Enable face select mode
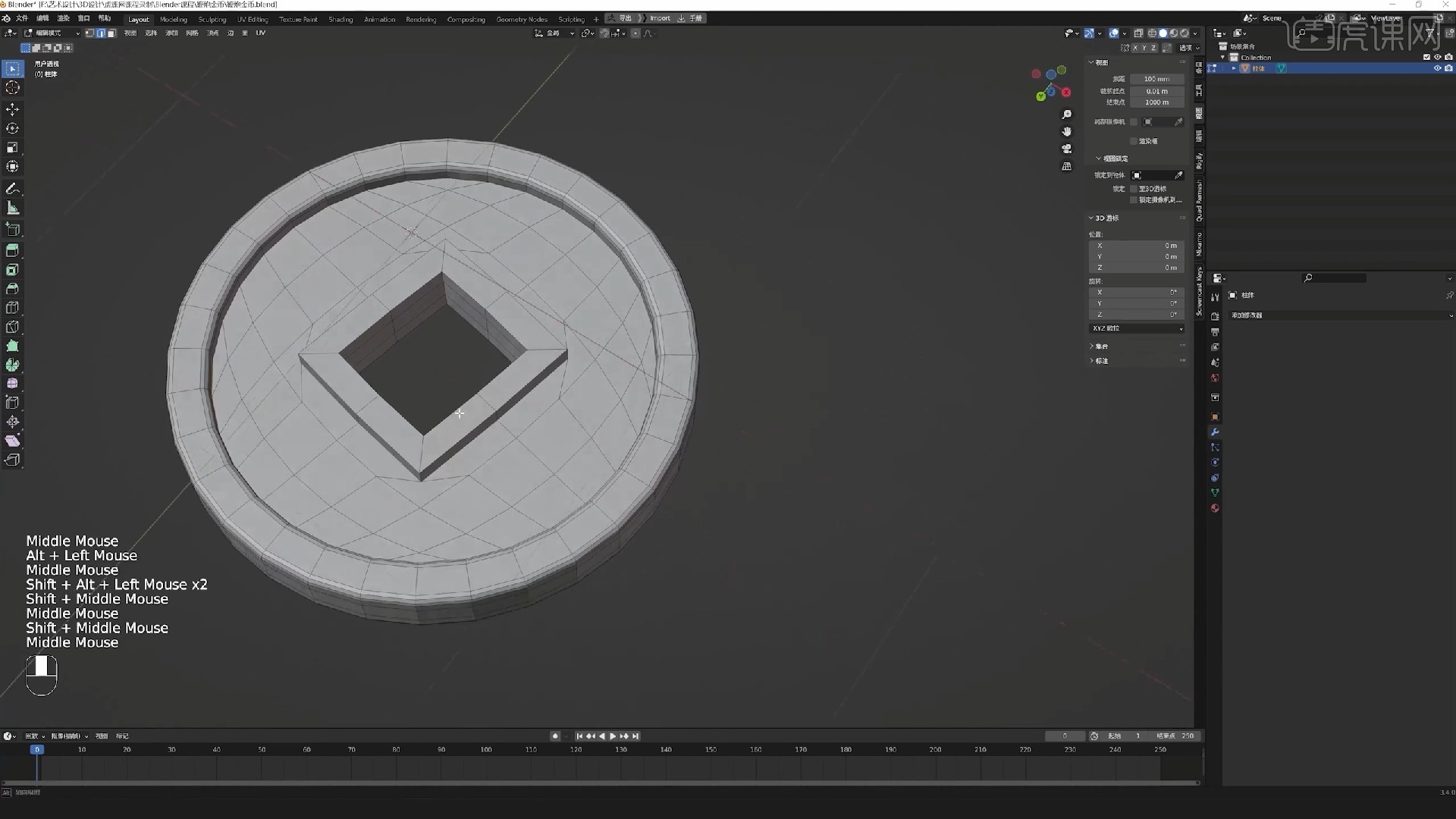The image size is (1456, 819). click(111, 33)
